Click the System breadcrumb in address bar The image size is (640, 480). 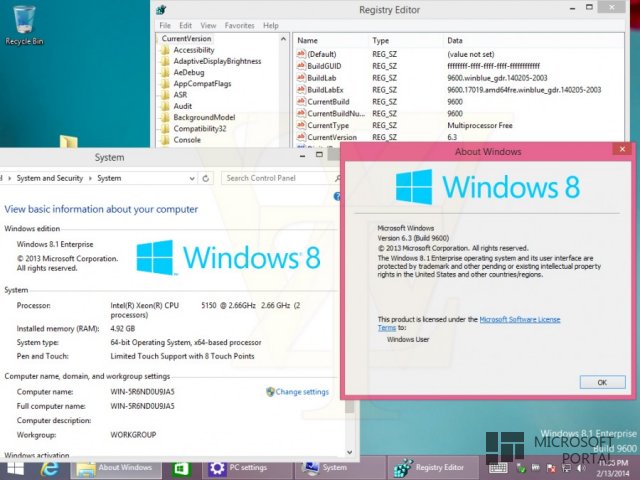click(109, 178)
